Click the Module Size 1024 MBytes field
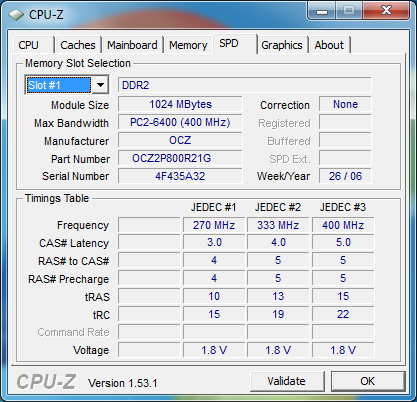Viewport: 417px width, 402px height. click(180, 104)
